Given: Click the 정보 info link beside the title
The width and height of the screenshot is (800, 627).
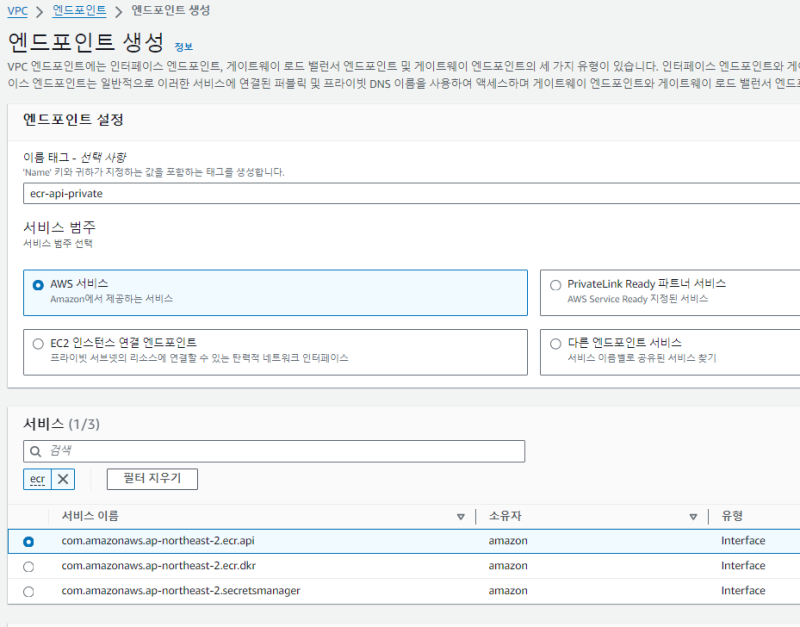Looking at the screenshot, I should 183,47.
